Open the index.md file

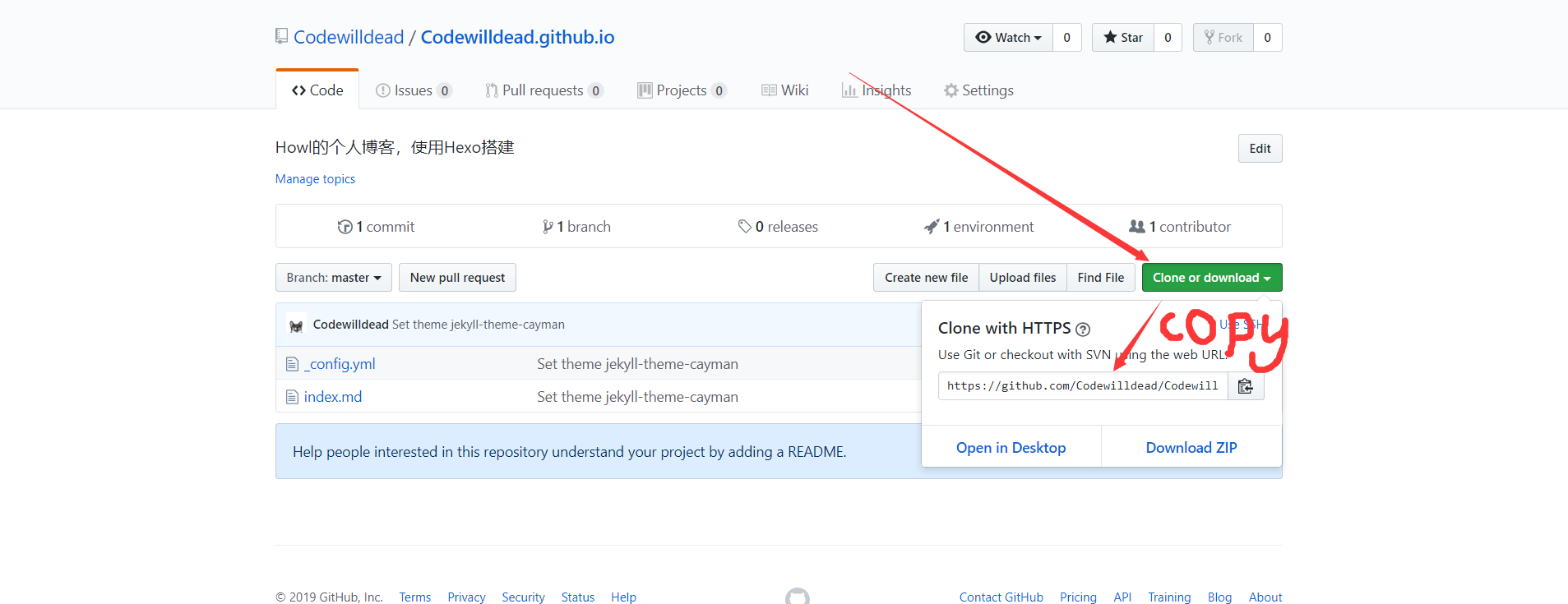(333, 397)
